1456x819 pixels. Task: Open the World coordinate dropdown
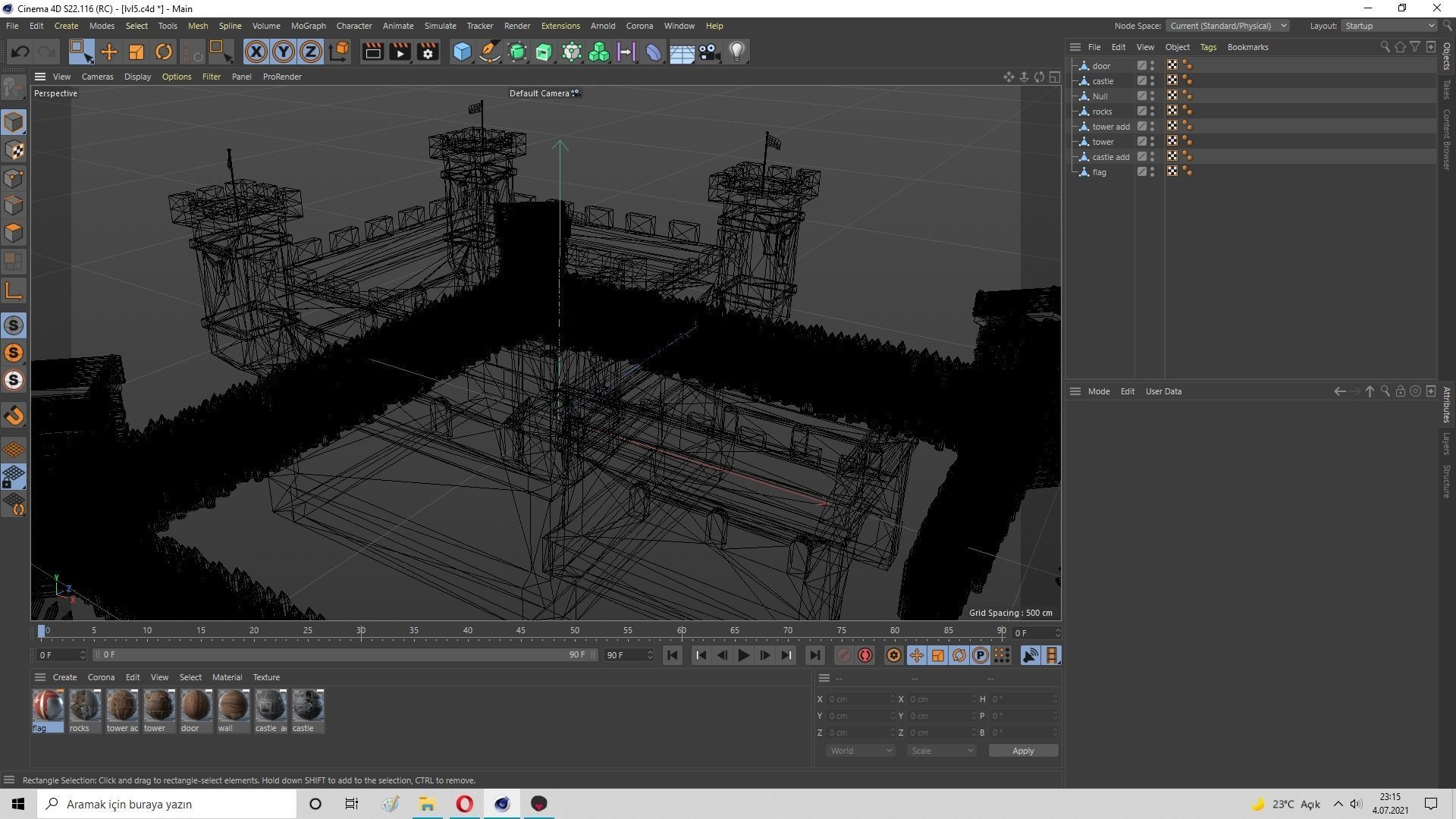coord(860,751)
